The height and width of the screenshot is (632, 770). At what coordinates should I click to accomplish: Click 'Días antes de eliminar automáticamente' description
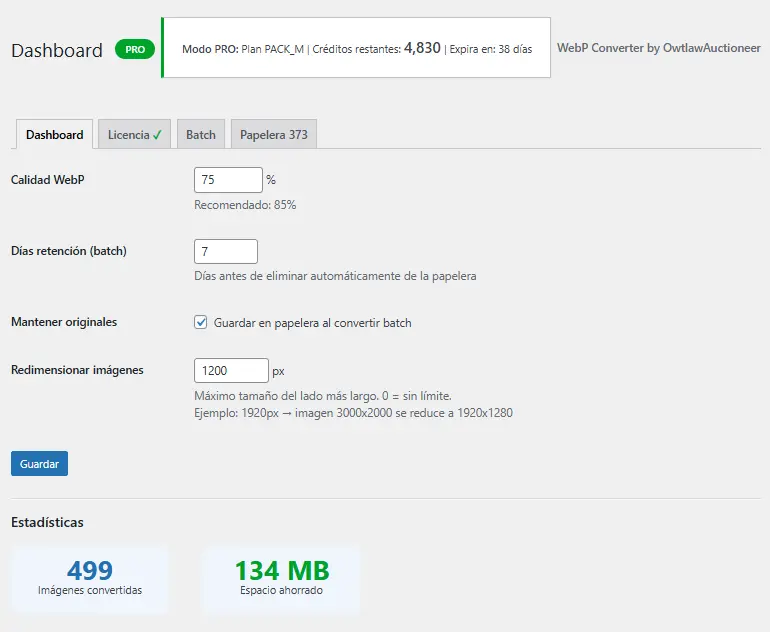point(335,276)
